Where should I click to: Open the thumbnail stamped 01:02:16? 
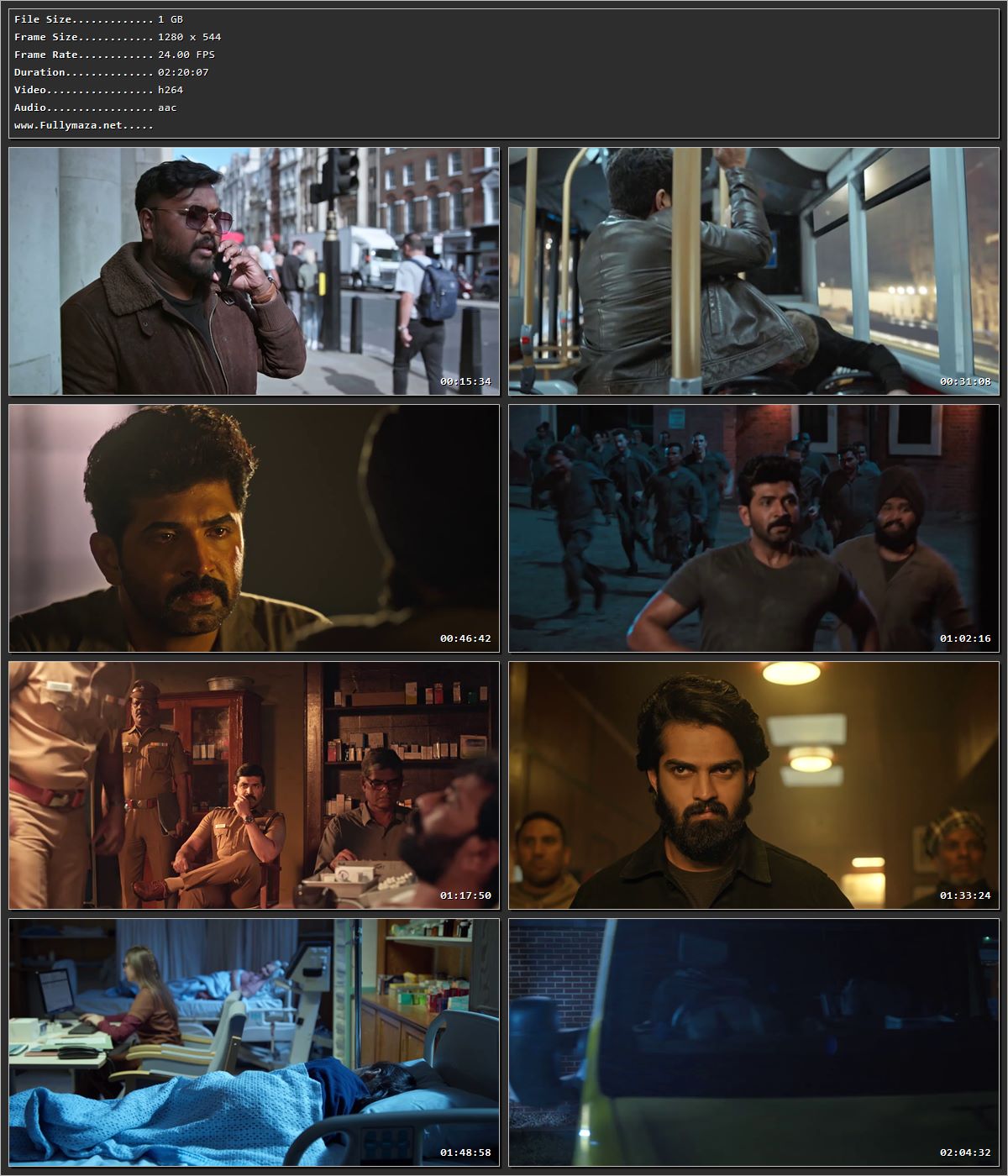753,528
